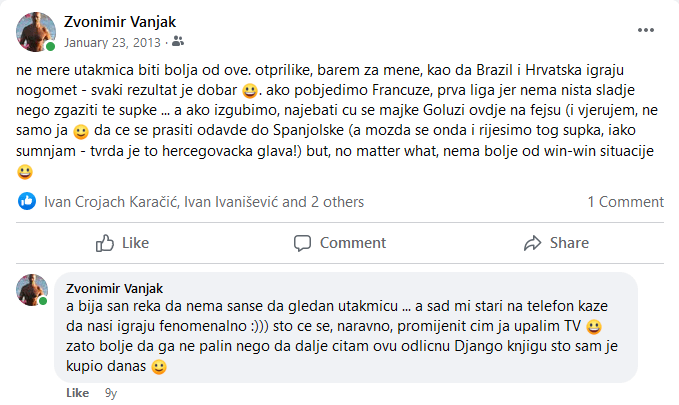The height and width of the screenshot is (405, 679).
Task: Click the post author's profile picture
Action: (x=35, y=32)
